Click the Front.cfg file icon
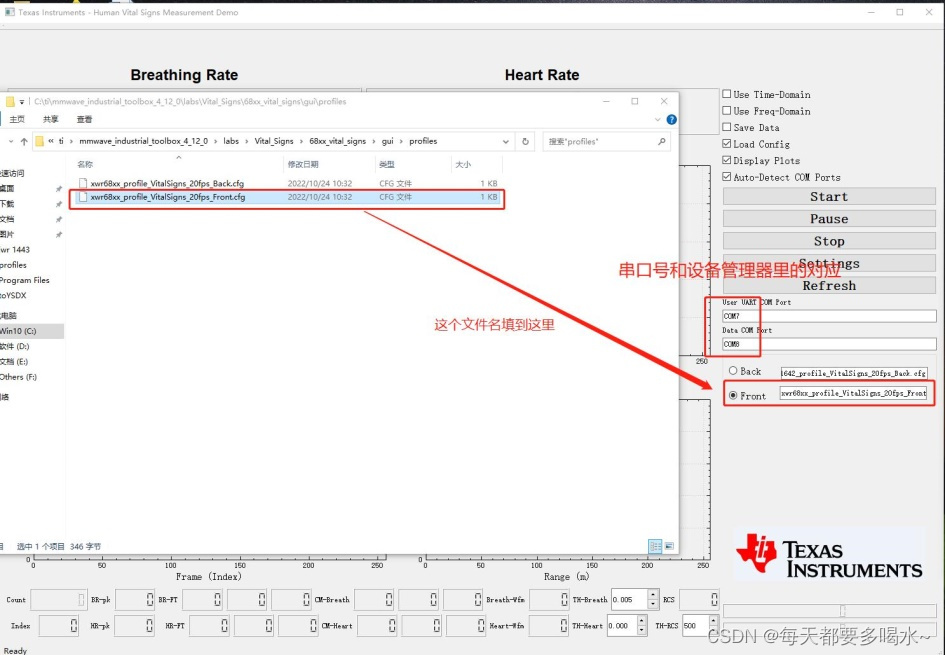945x655 pixels. pyautogui.click(x=83, y=197)
